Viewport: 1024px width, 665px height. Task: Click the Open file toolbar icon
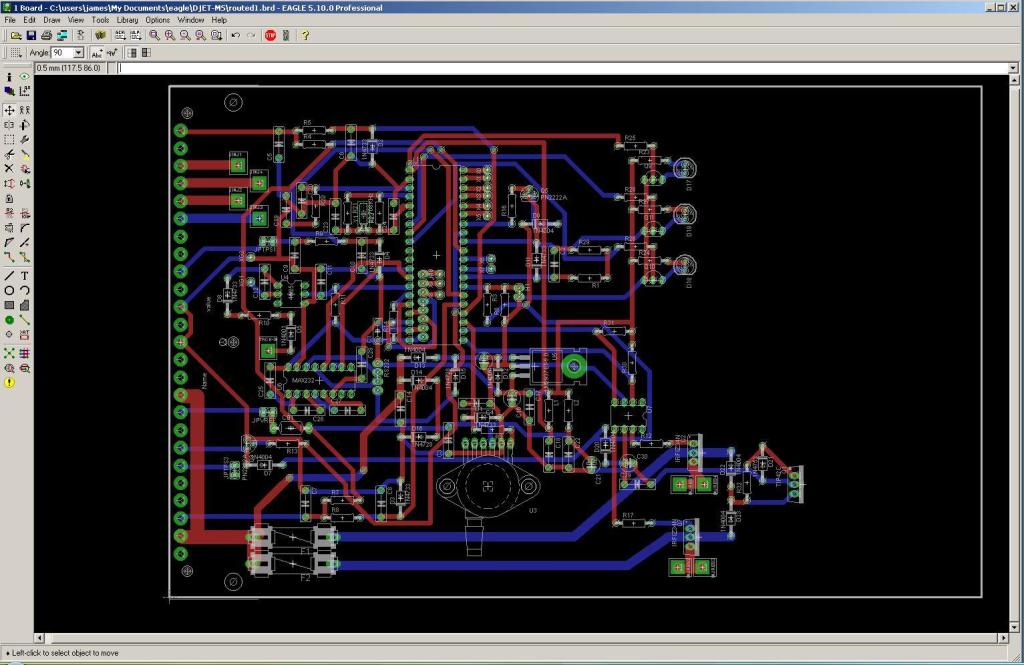pos(16,35)
